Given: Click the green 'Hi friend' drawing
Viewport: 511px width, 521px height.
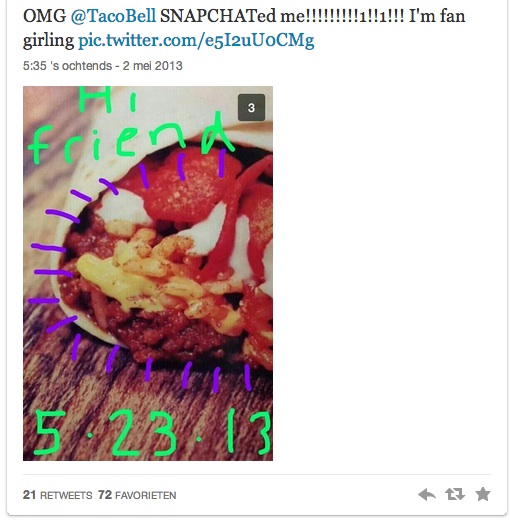Looking at the screenshot, I should [130, 127].
